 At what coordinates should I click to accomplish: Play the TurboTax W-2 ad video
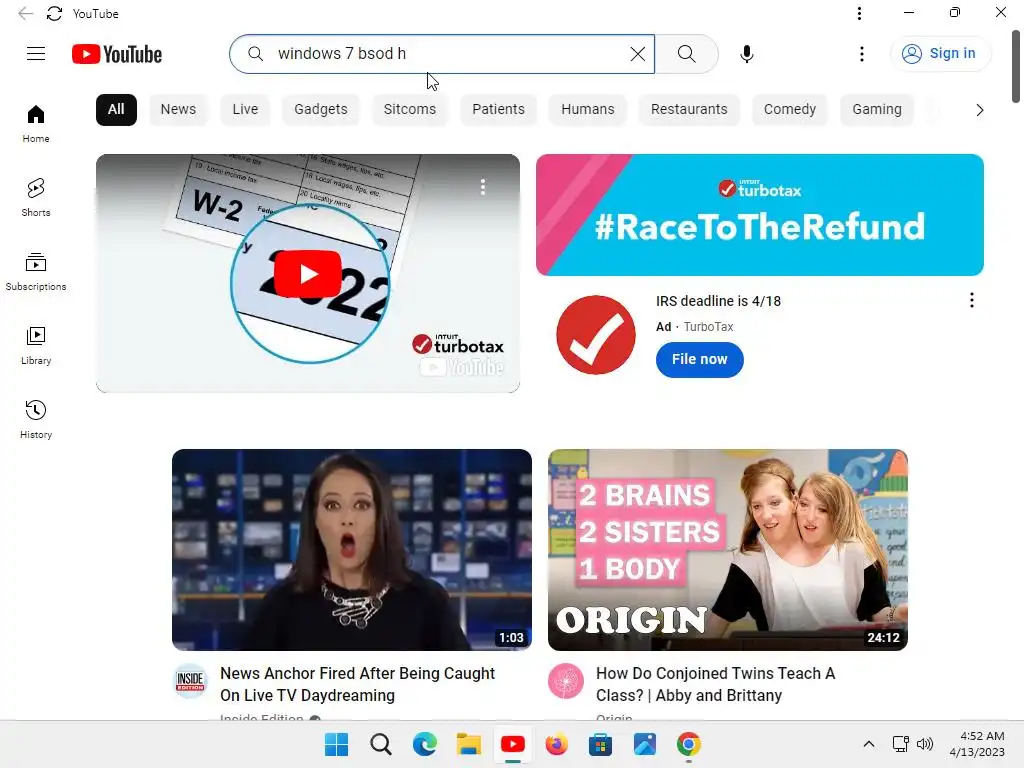click(308, 274)
